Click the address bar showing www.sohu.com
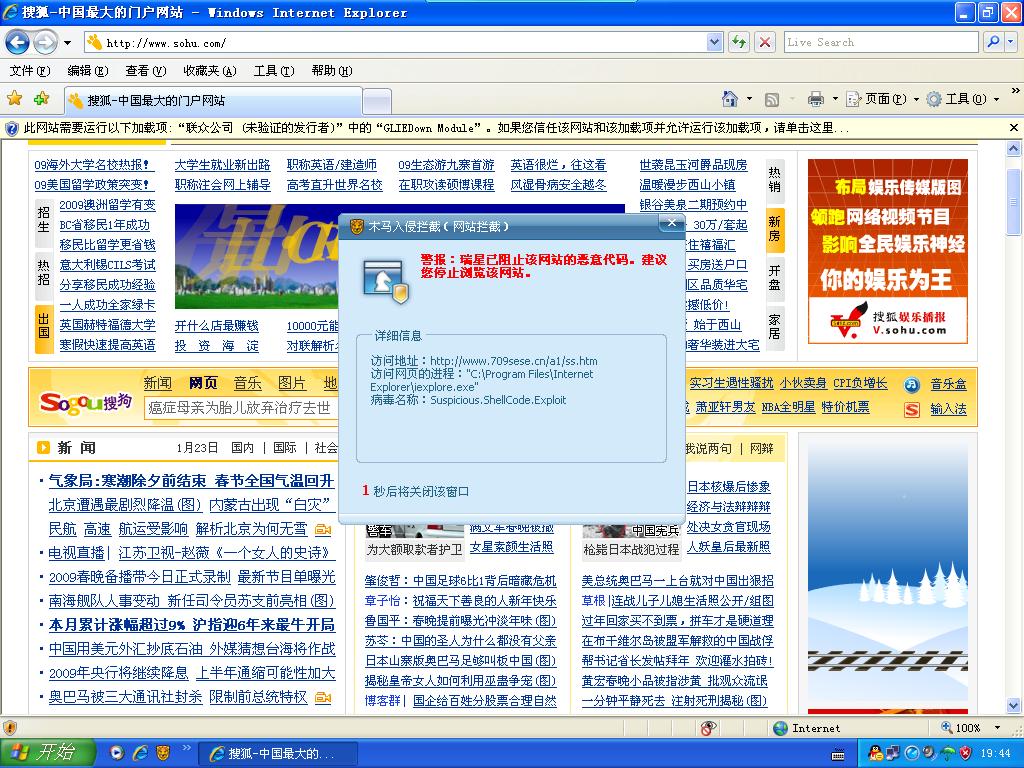The width and height of the screenshot is (1024, 768). coord(395,43)
